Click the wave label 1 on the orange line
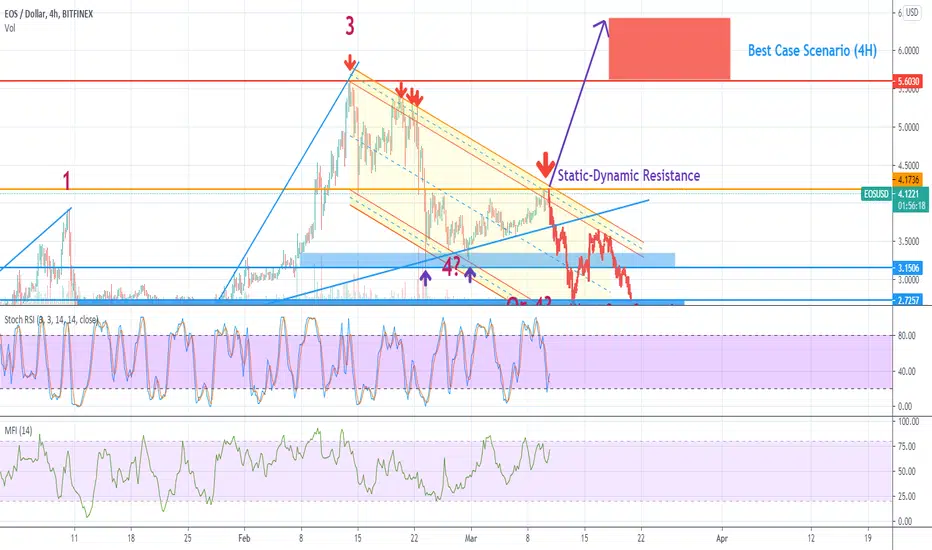This screenshot has width=932, height=550. coord(67,181)
